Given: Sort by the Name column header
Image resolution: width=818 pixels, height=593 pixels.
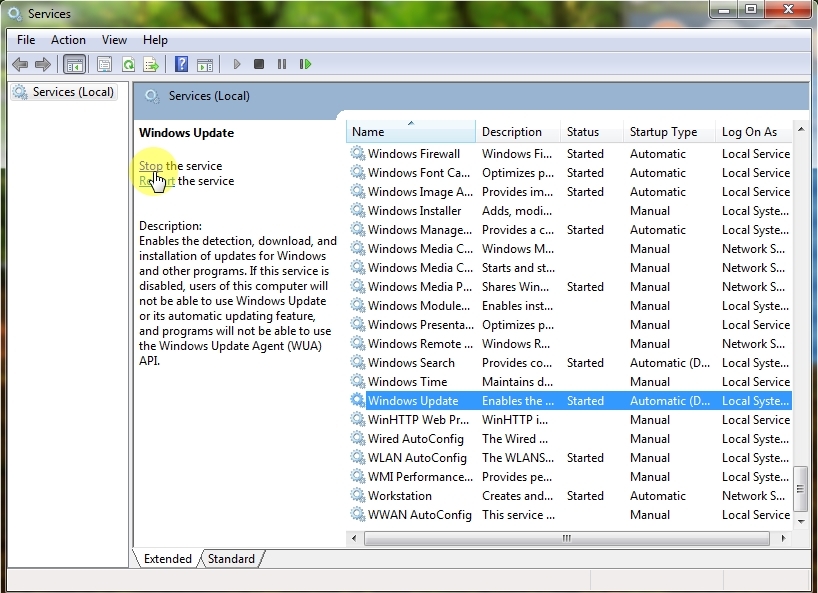Looking at the screenshot, I should click(411, 131).
